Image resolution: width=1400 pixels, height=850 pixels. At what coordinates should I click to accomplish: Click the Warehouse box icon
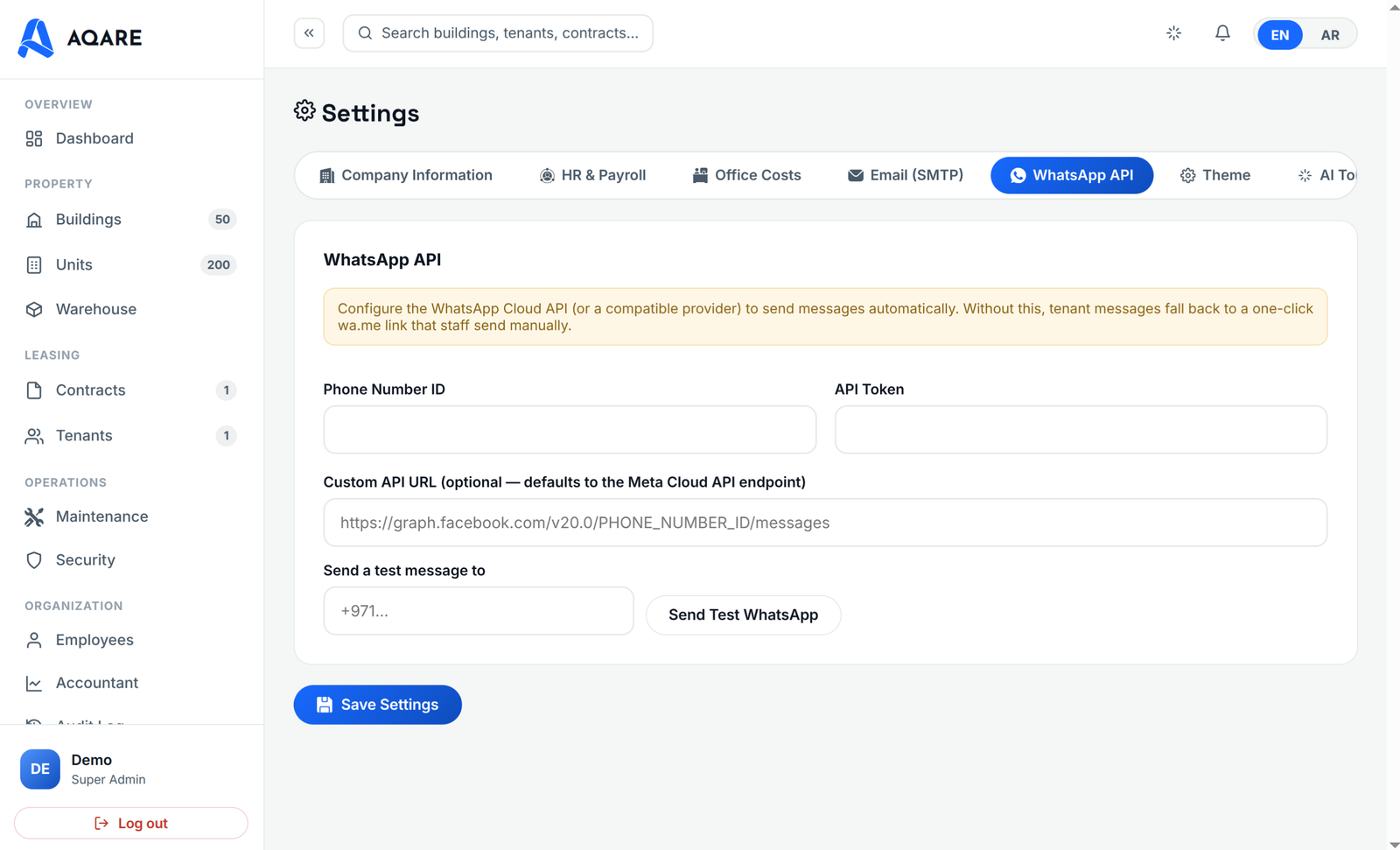[34, 309]
